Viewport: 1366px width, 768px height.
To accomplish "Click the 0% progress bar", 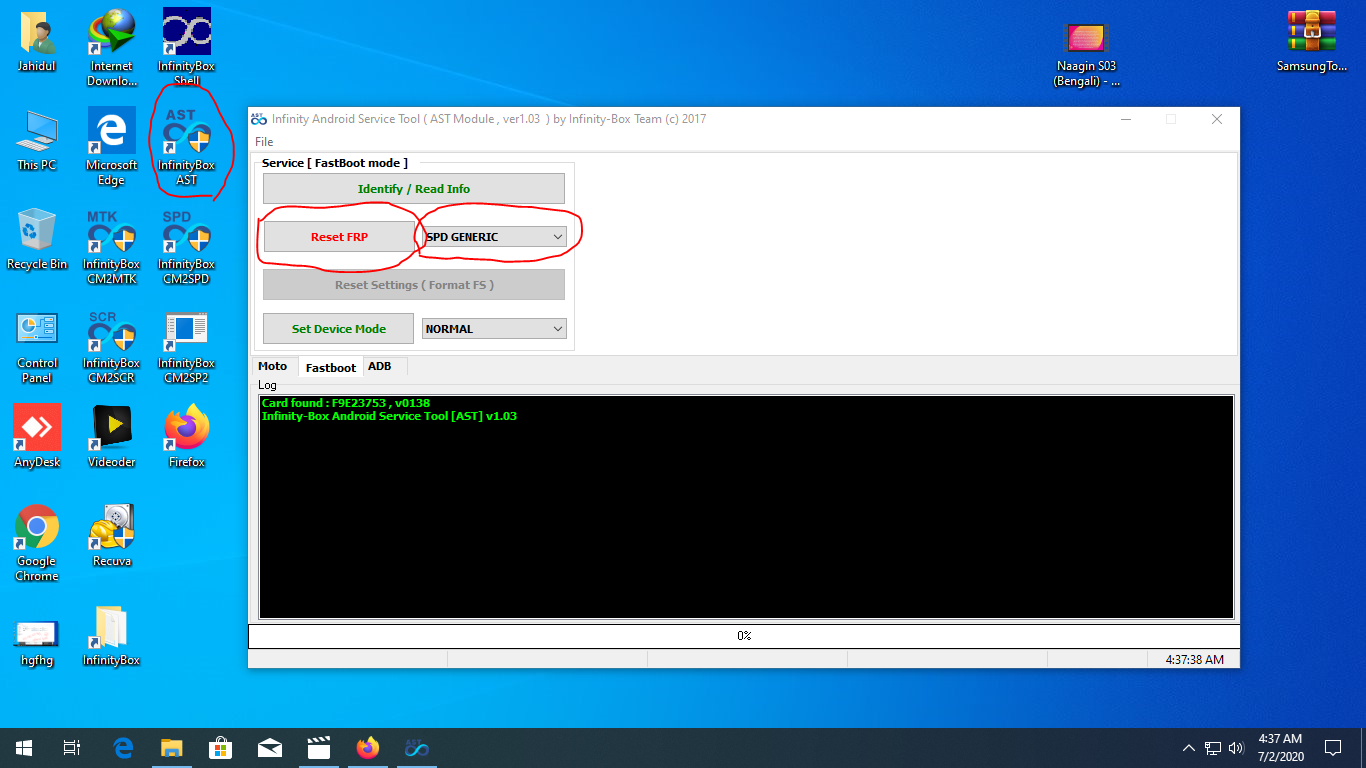I will [x=744, y=636].
